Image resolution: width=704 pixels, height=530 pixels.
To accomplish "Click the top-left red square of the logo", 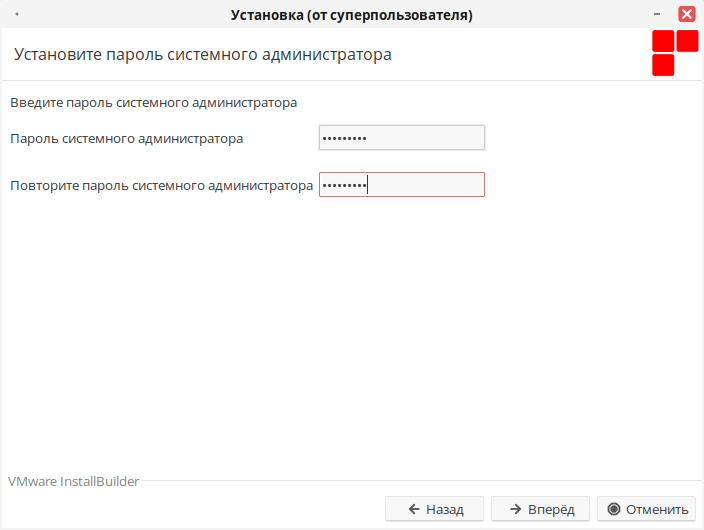I will coord(663,41).
